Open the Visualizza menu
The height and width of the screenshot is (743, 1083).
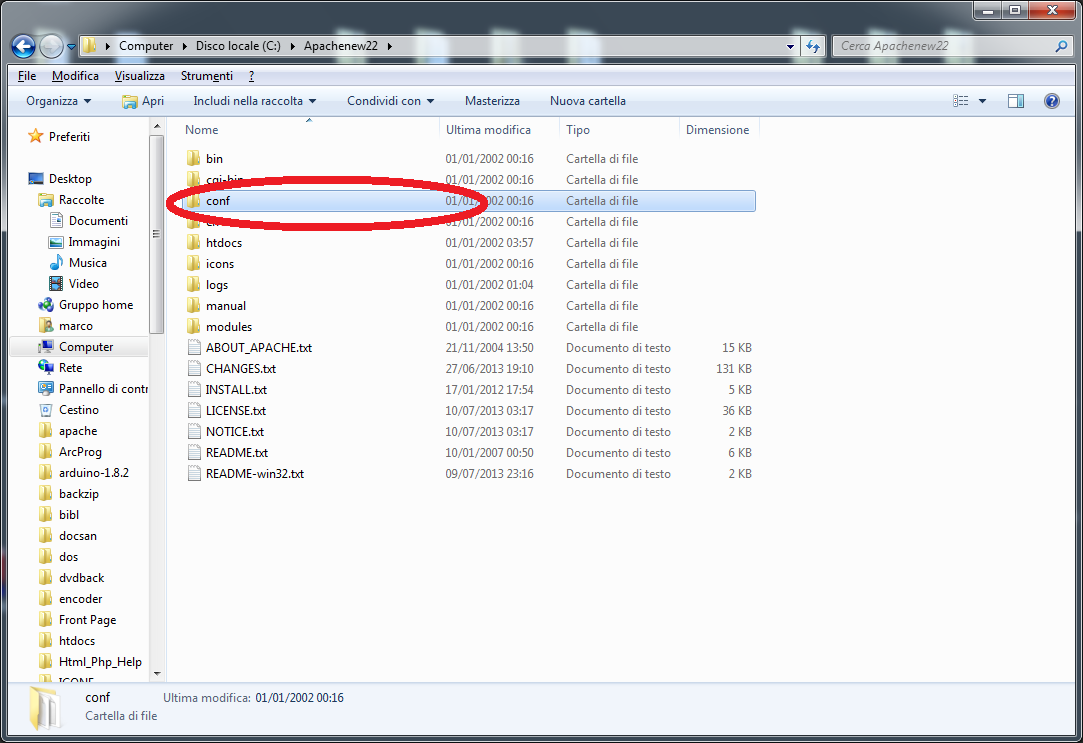[139, 76]
